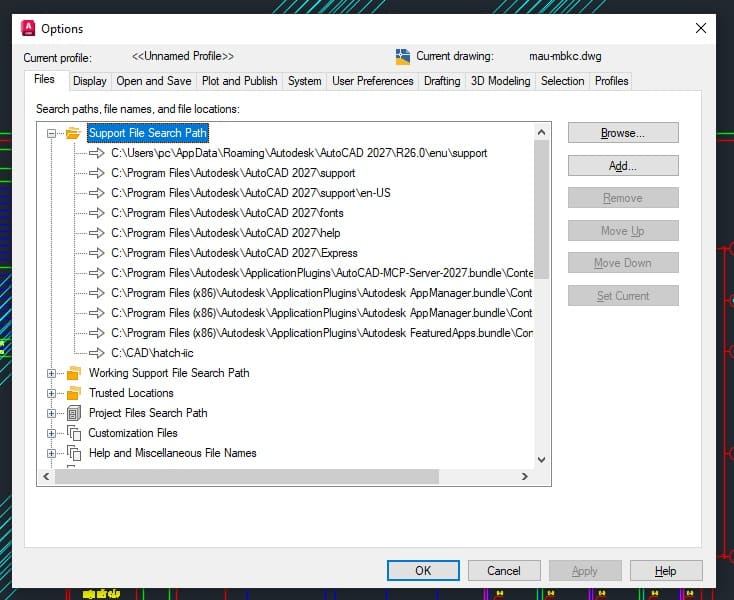734x600 pixels.
Task: Expand the Trusted Locations node
Action: click(x=51, y=394)
